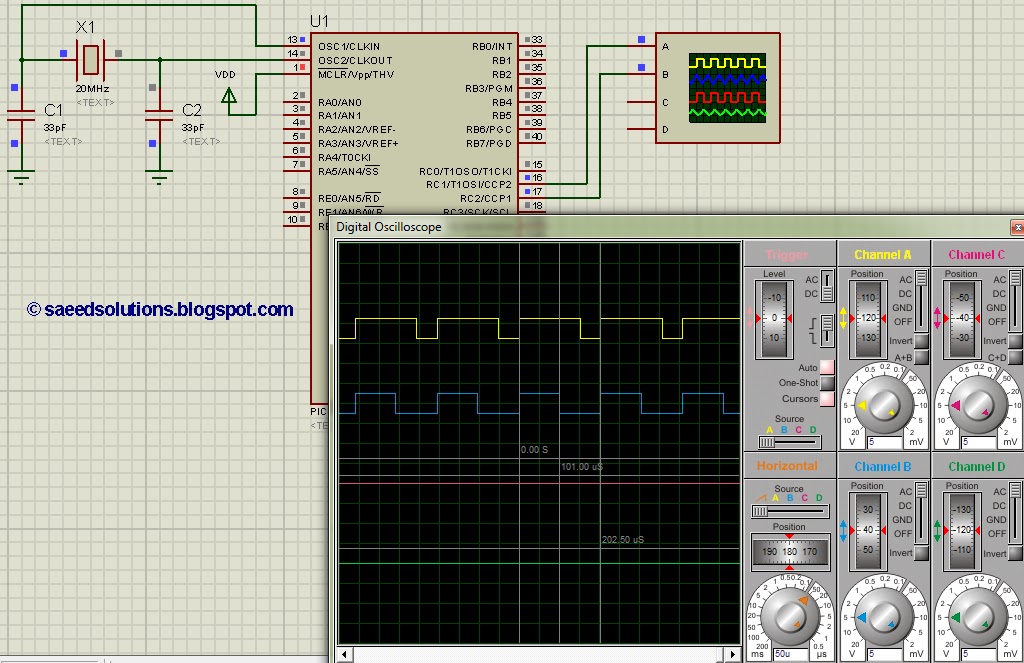Image resolution: width=1024 pixels, height=663 pixels.
Task: Click the oscilloscope instrument on the schematic
Action: pos(717,88)
